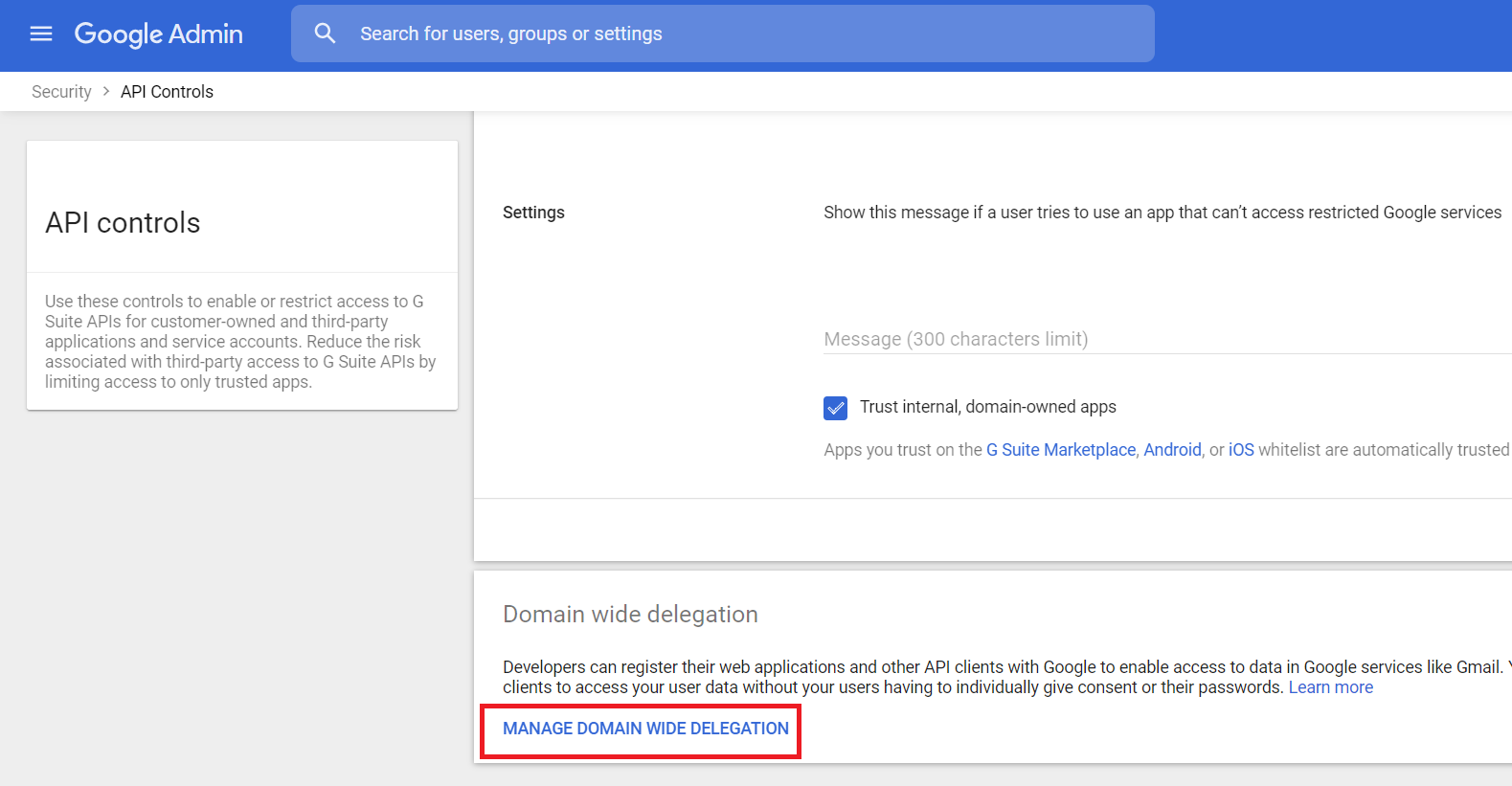The width and height of the screenshot is (1512, 786).
Task: Select the API controls card heading
Action: pyautogui.click(x=123, y=223)
